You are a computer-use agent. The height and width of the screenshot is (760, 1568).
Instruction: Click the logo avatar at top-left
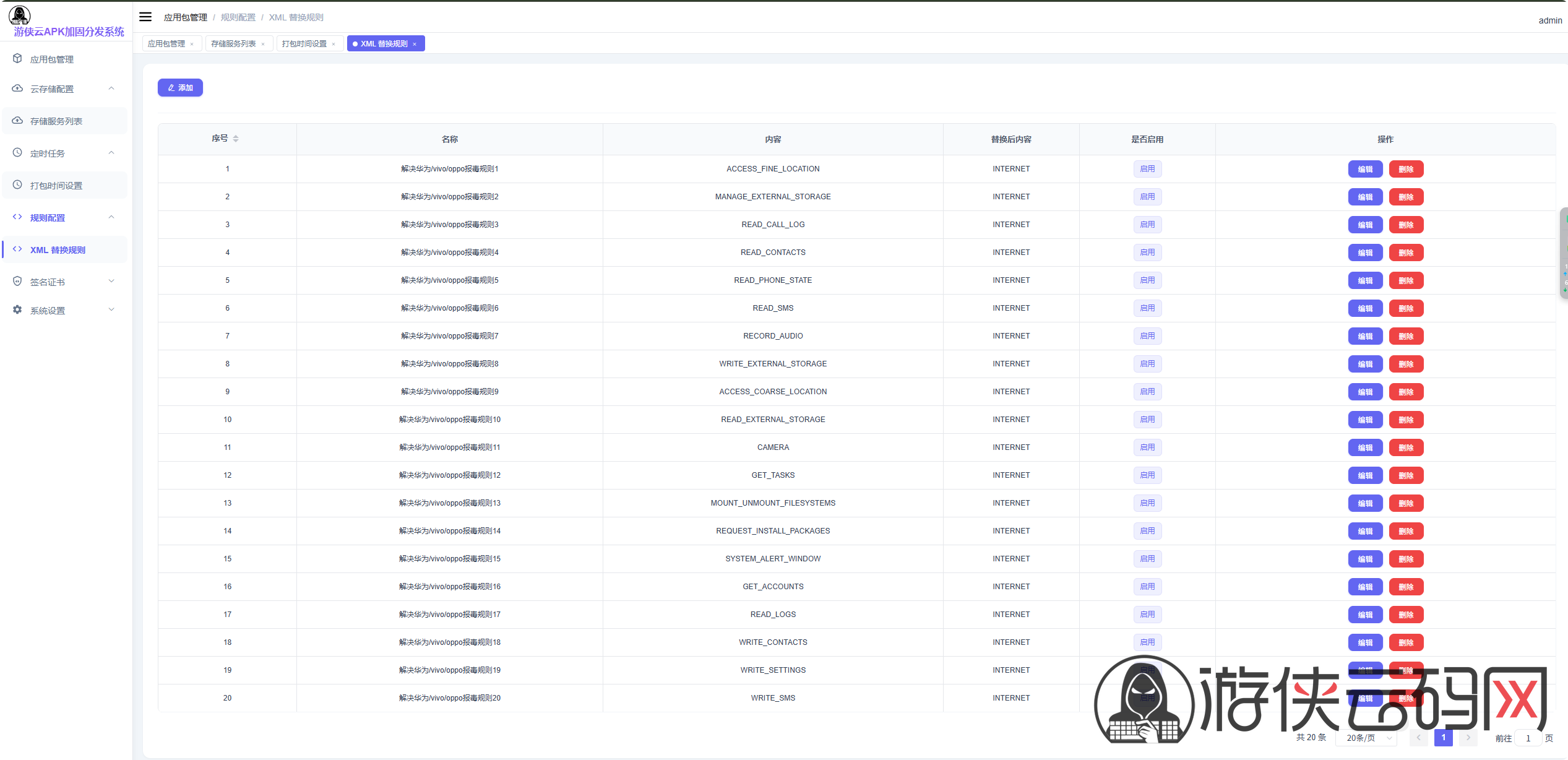tap(20, 15)
